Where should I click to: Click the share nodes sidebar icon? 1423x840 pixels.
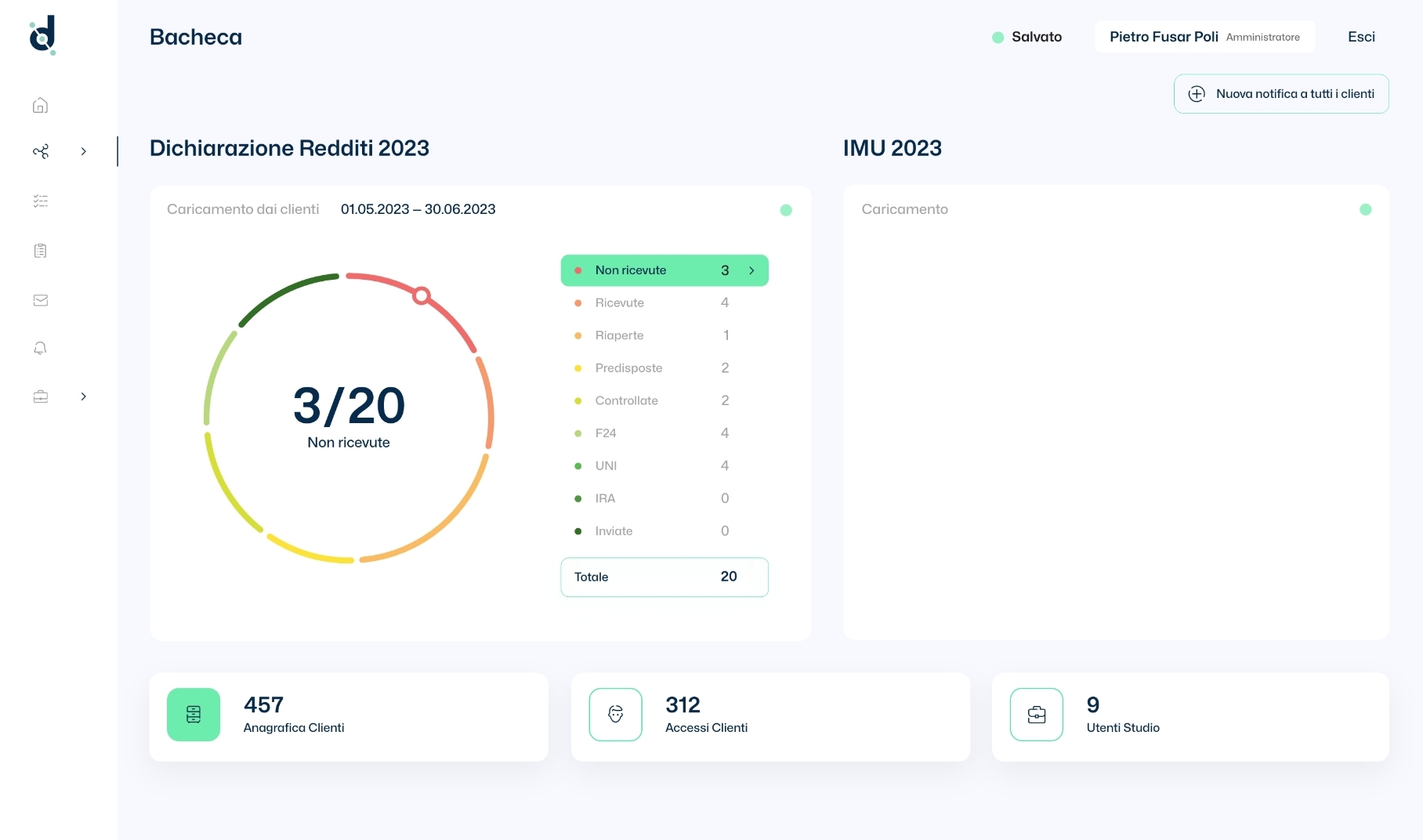click(x=41, y=151)
